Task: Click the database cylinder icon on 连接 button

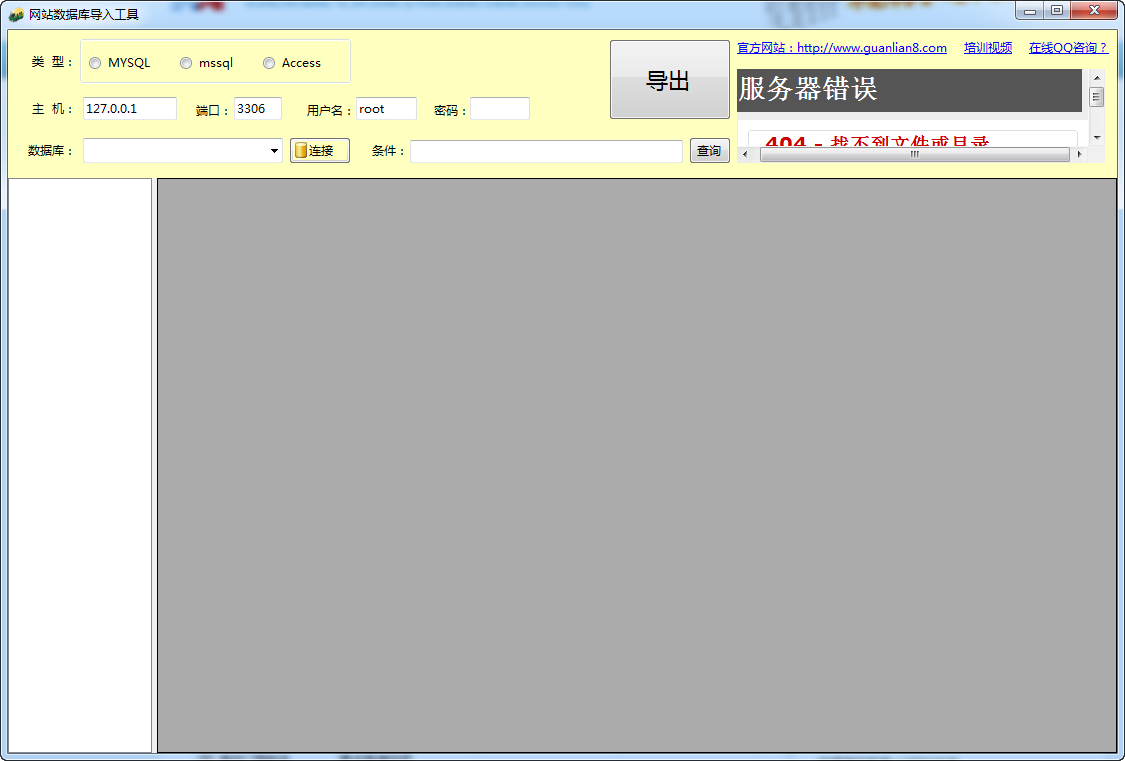Action: coord(301,151)
